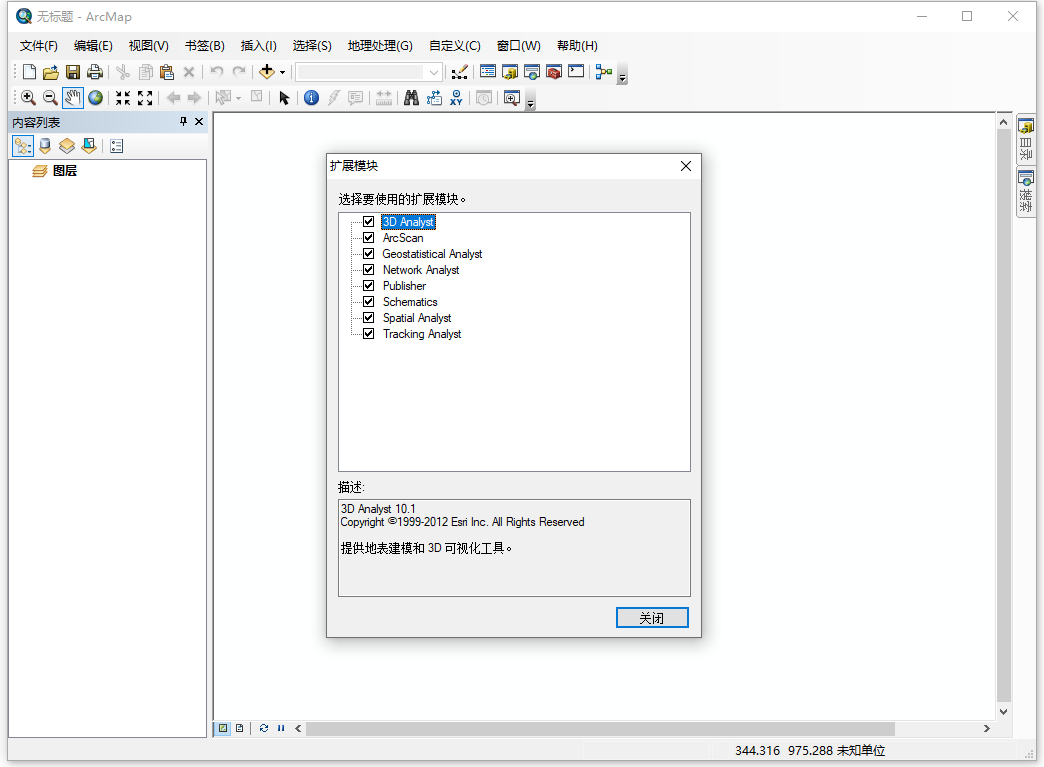Uncheck the ArcScan extension
The image size is (1044, 767).
point(368,238)
